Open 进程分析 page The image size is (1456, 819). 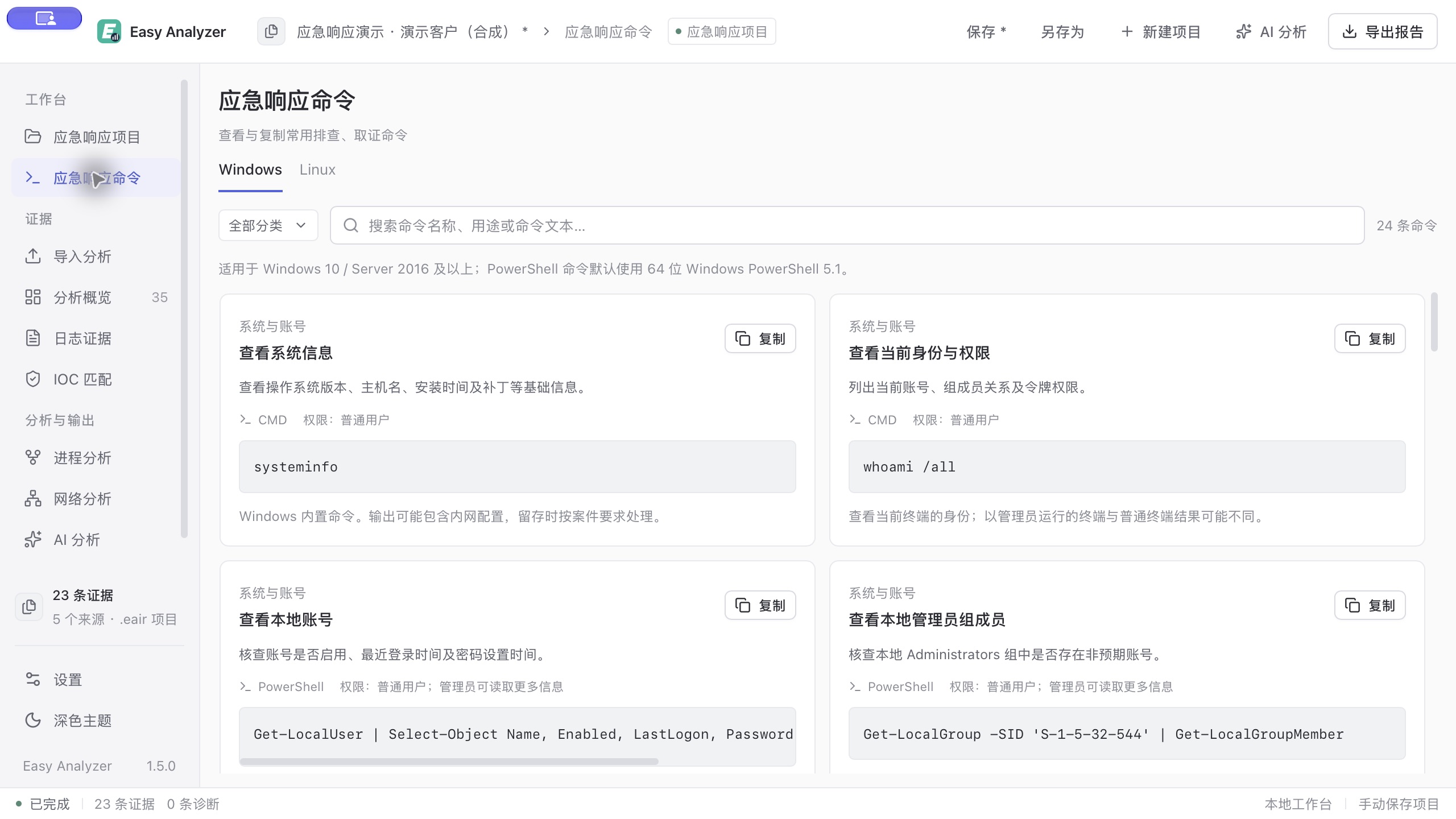[x=96, y=458]
